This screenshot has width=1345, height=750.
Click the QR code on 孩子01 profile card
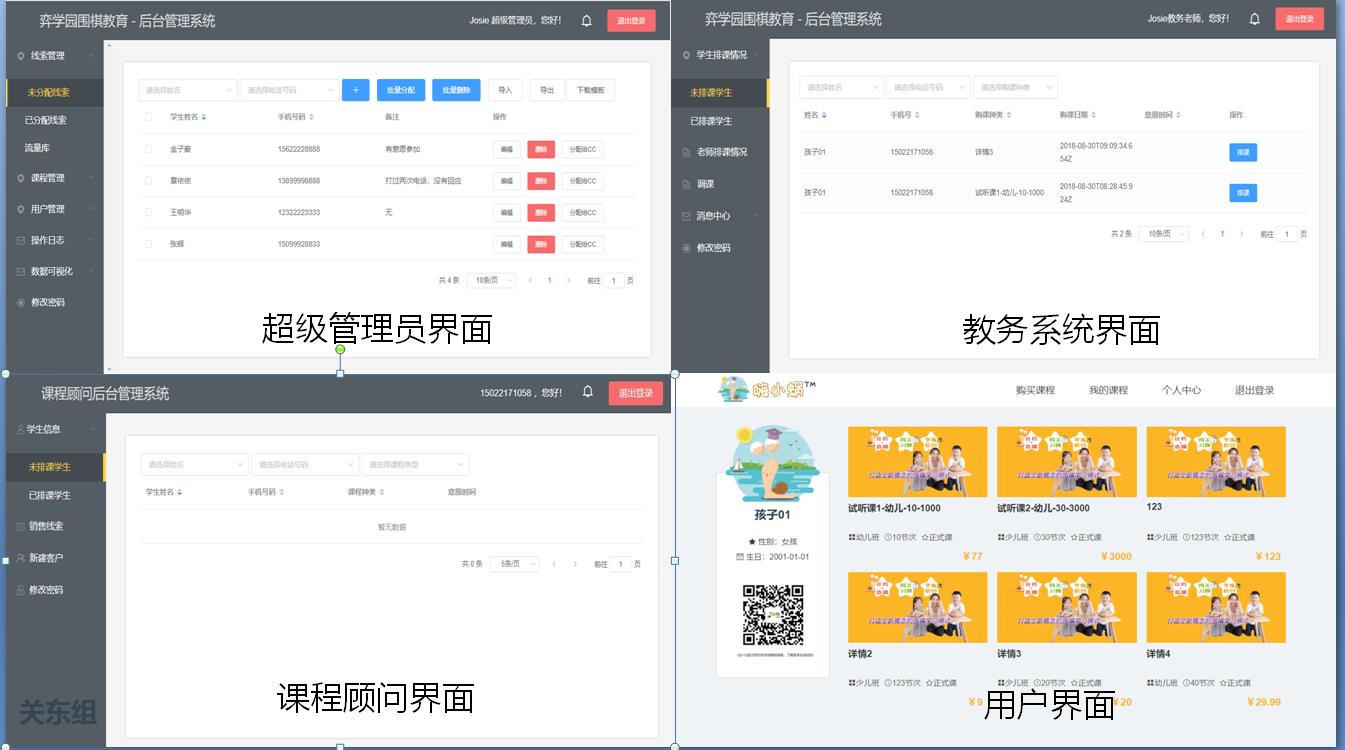pyautogui.click(x=772, y=615)
